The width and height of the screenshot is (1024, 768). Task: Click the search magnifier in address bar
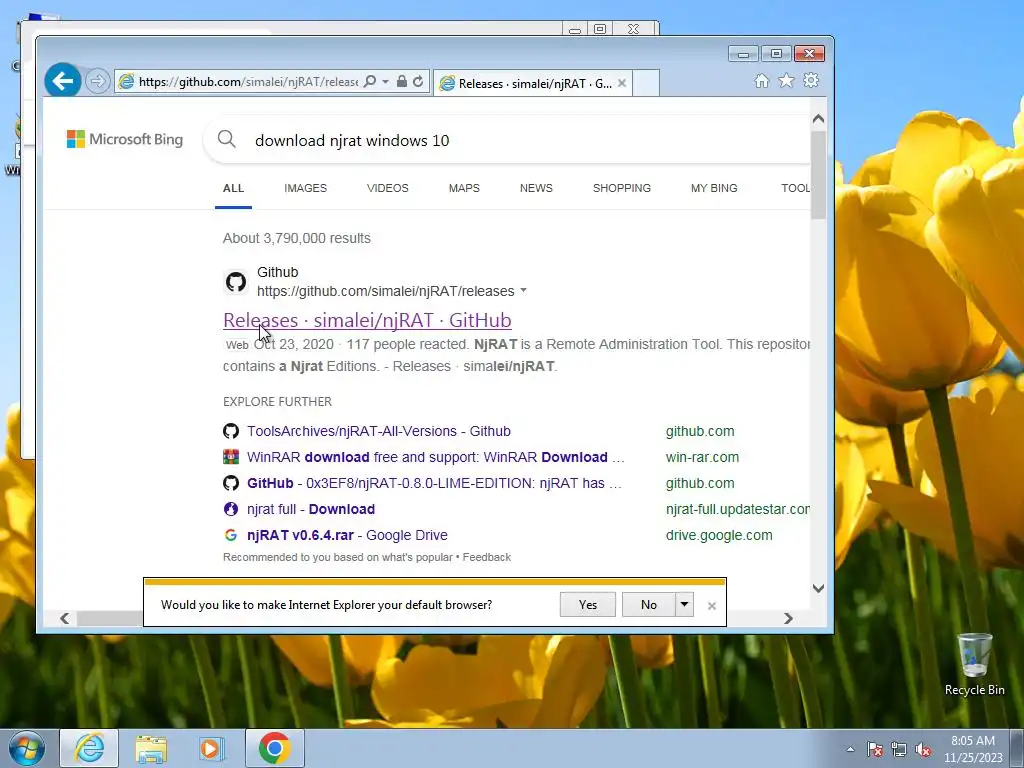(x=370, y=82)
